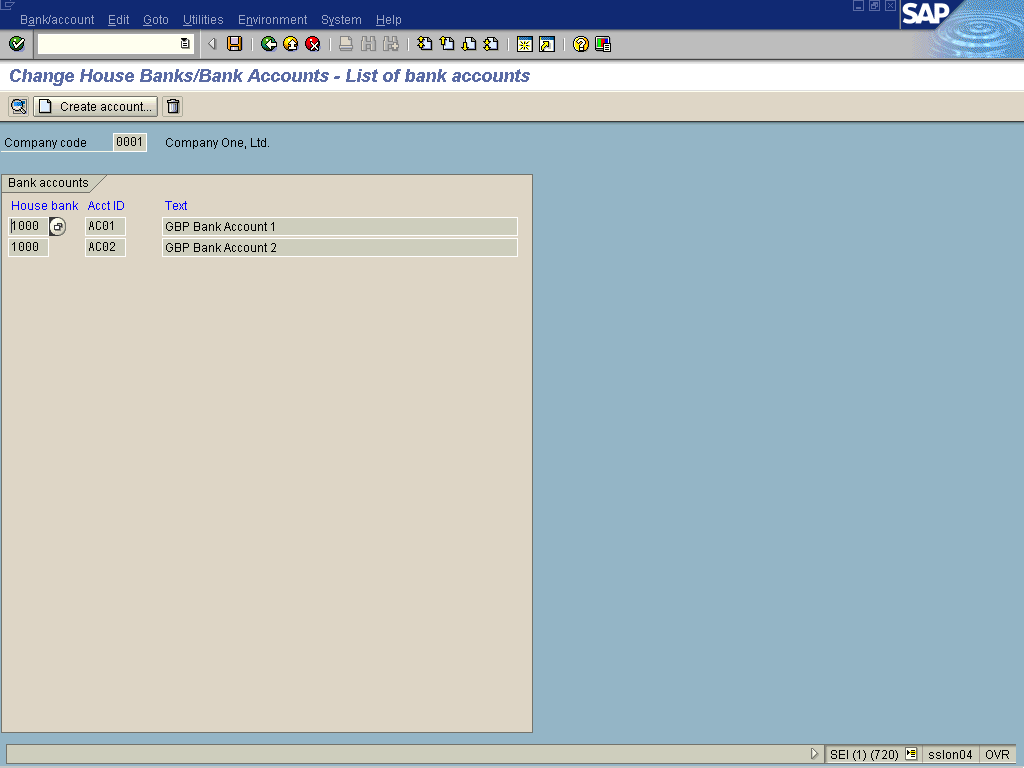Click the Delete trash can icon
This screenshot has width=1024, height=768.
(173, 106)
